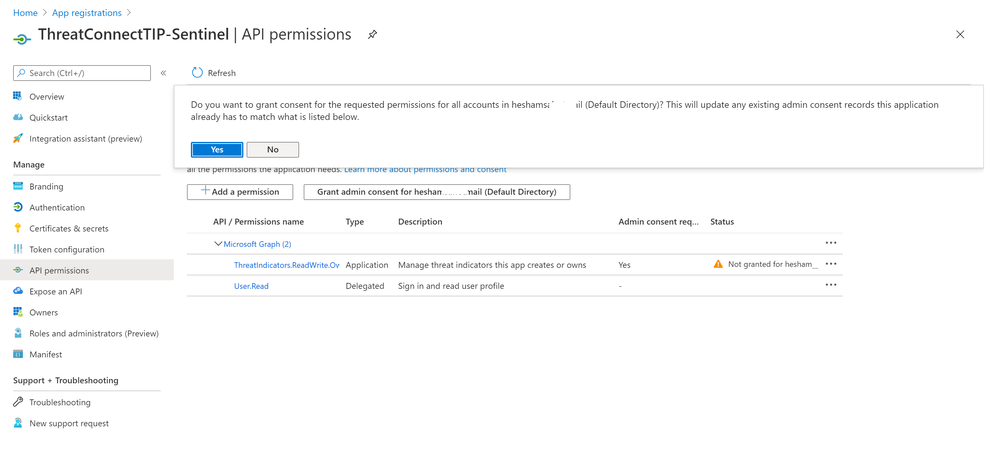Open User.Read permission link
The width and height of the screenshot is (999, 457).
click(251, 286)
